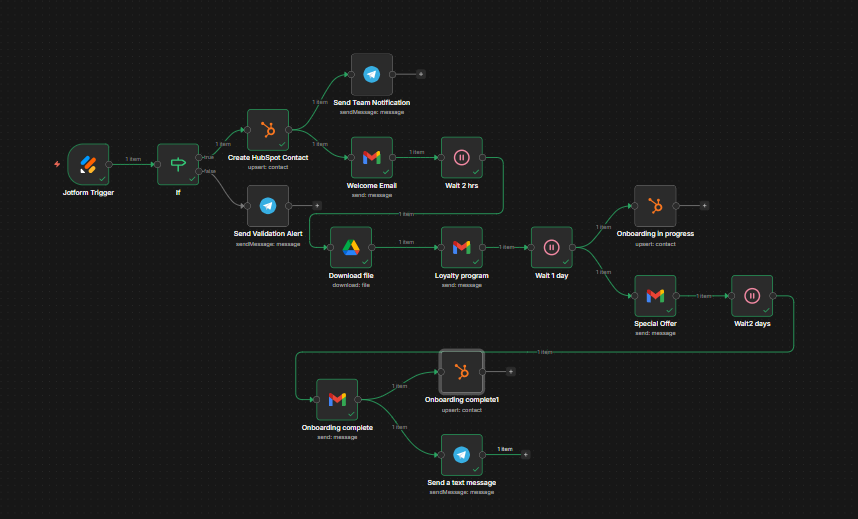The height and width of the screenshot is (519, 858).
Task: Open the Download file Google Drive node
Action: [x=351, y=247]
